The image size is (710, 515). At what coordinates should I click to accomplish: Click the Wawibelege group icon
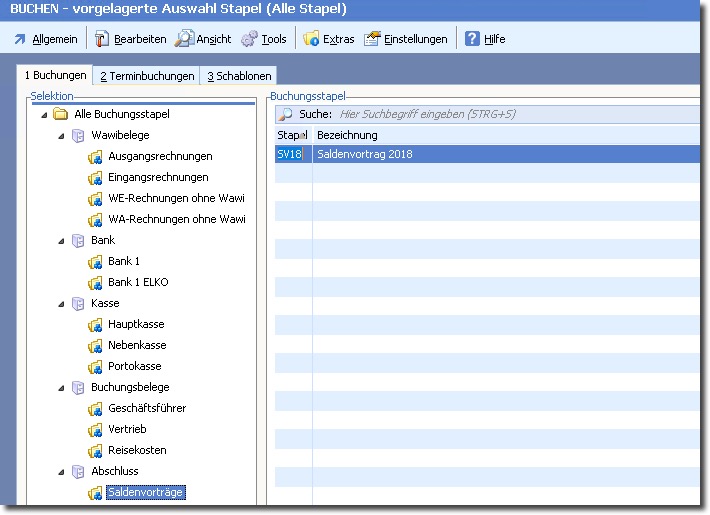(x=78, y=136)
